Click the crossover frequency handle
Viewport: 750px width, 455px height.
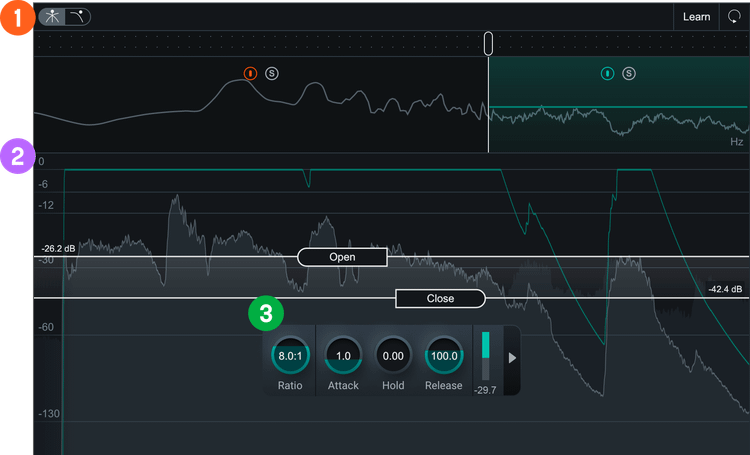tap(488, 44)
